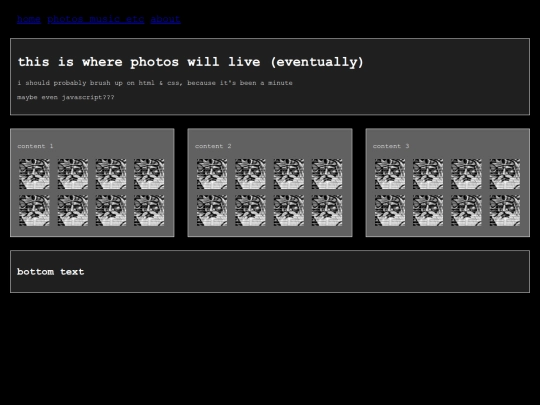Viewport: 540px width, 405px height.
Task: Click the maybe even javascript??? line
Action: [x=66, y=97]
